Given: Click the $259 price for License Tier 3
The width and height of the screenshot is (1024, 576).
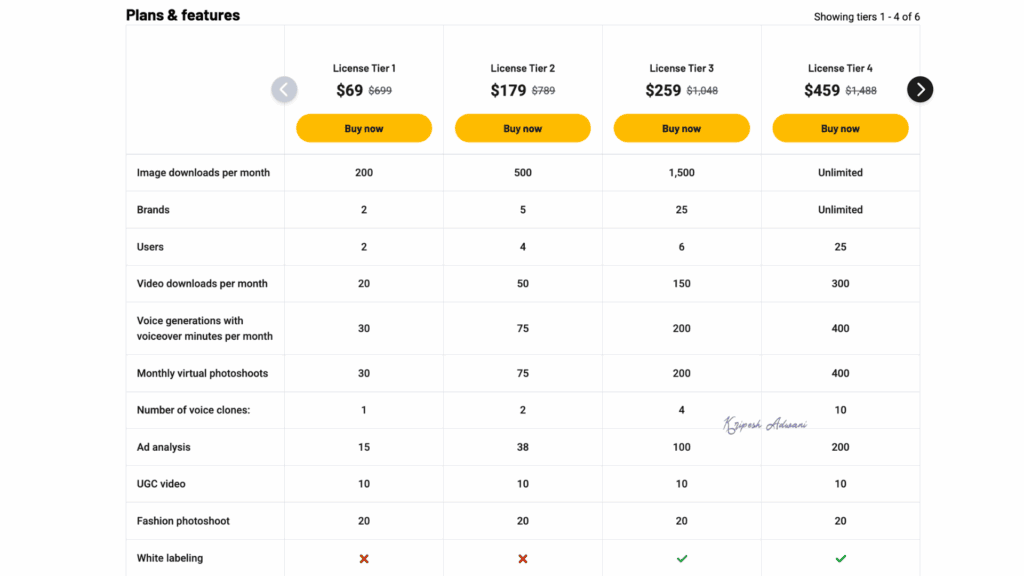Looking at the screenshot, I should click(x=662, y=89).
